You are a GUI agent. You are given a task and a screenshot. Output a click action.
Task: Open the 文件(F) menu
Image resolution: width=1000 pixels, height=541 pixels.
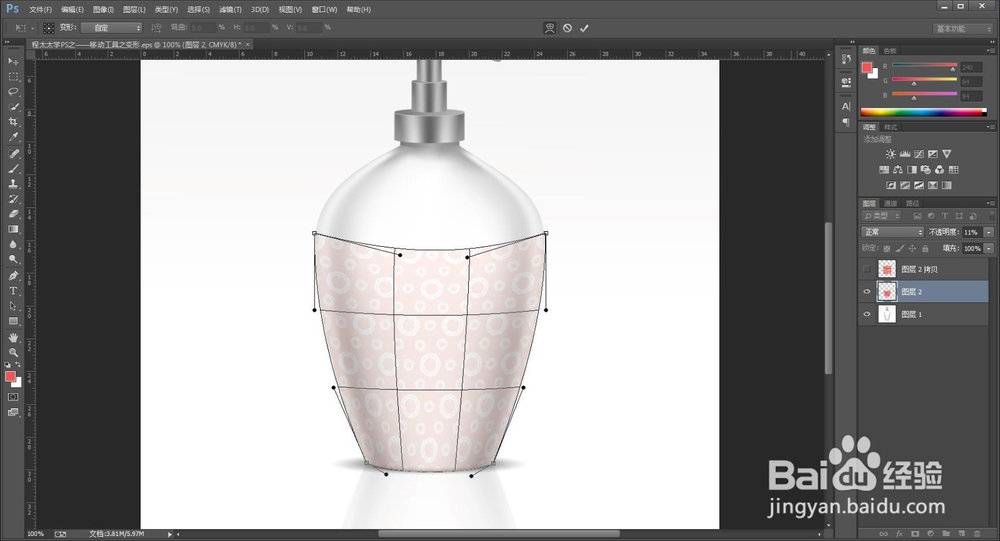click(x=40, y=10)
